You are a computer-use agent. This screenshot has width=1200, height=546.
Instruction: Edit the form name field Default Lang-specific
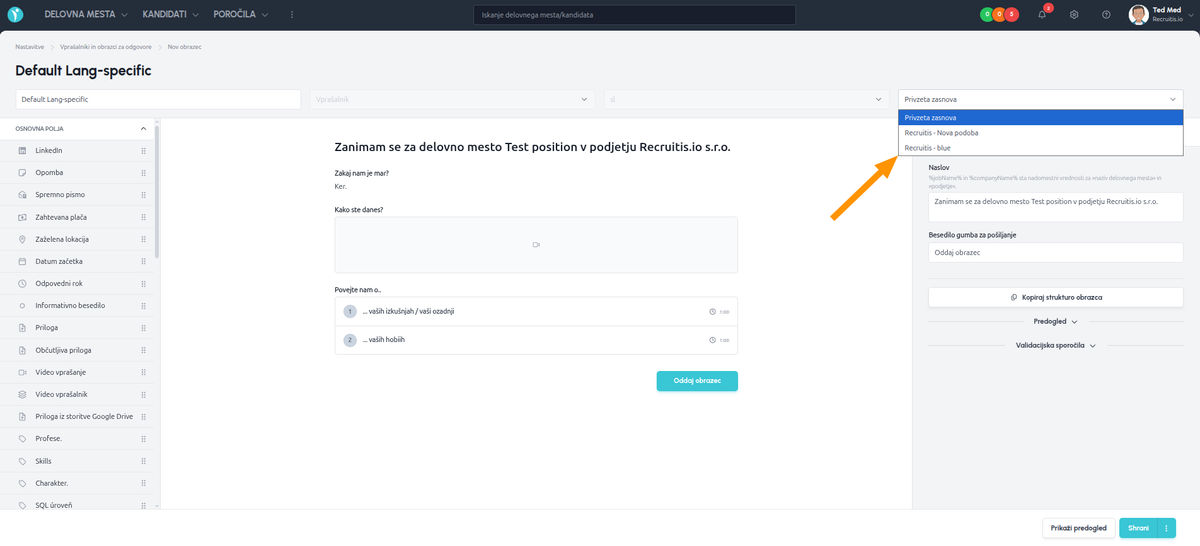coord(158,99)
